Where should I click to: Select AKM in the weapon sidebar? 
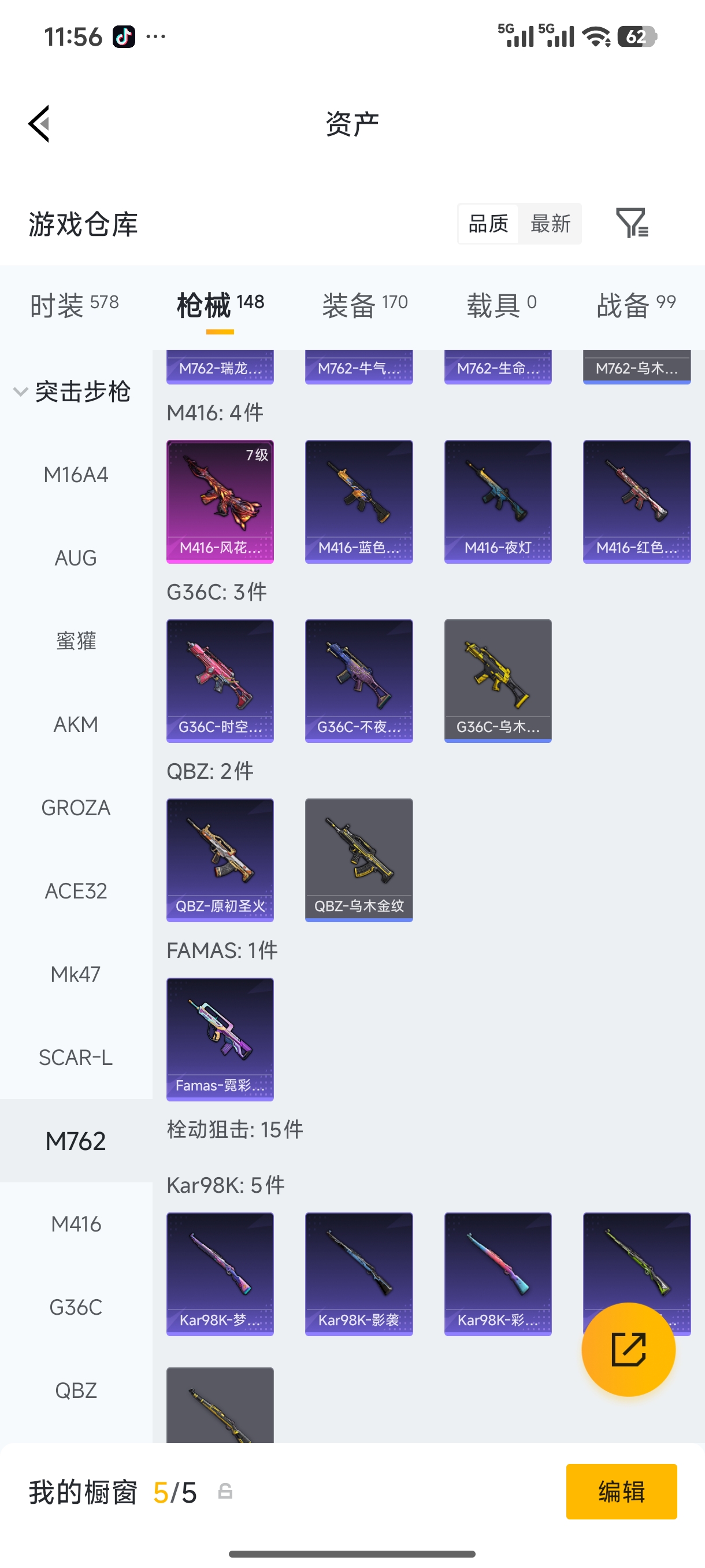pos(76,724)
